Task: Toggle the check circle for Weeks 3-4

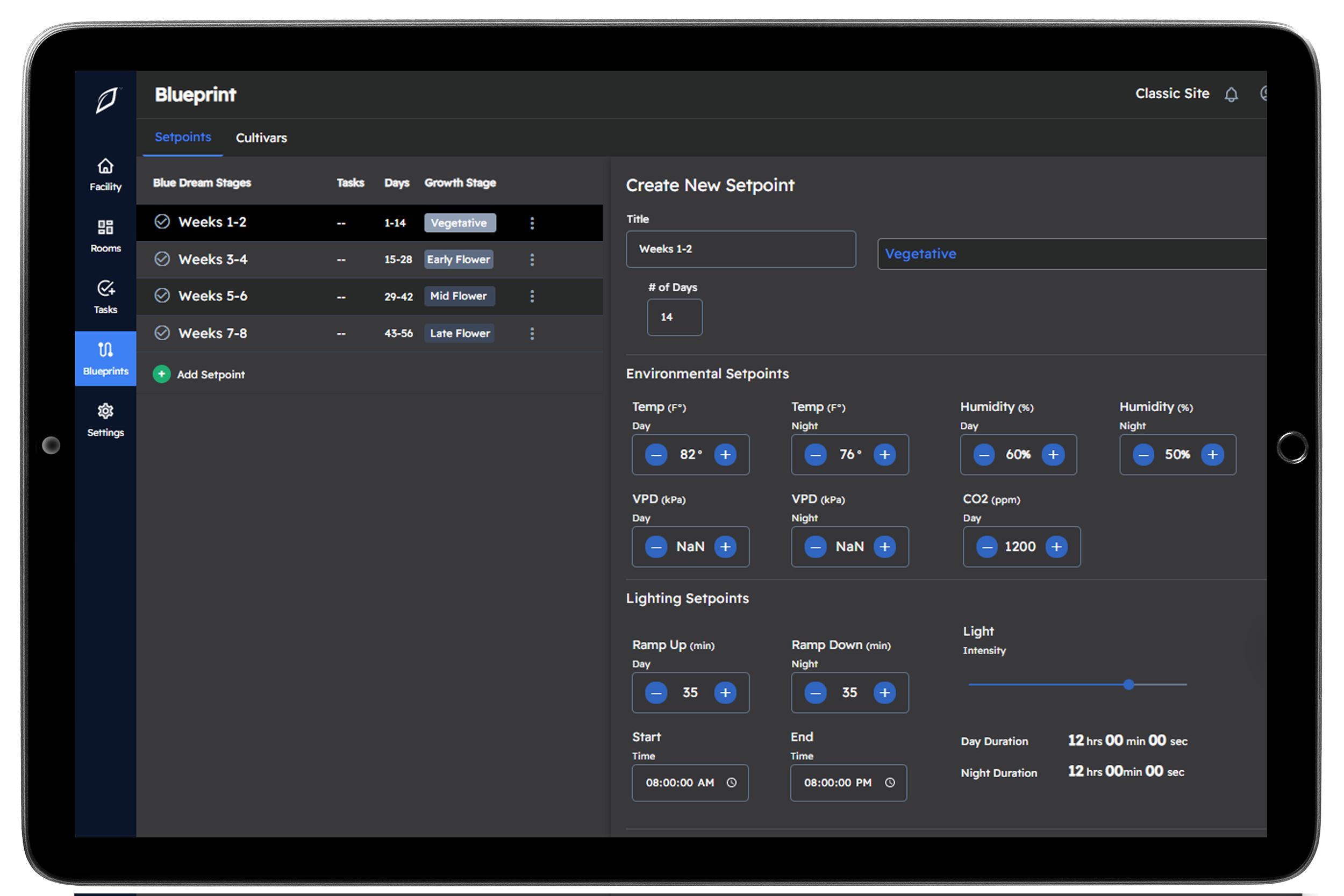Action: point(162,259)
